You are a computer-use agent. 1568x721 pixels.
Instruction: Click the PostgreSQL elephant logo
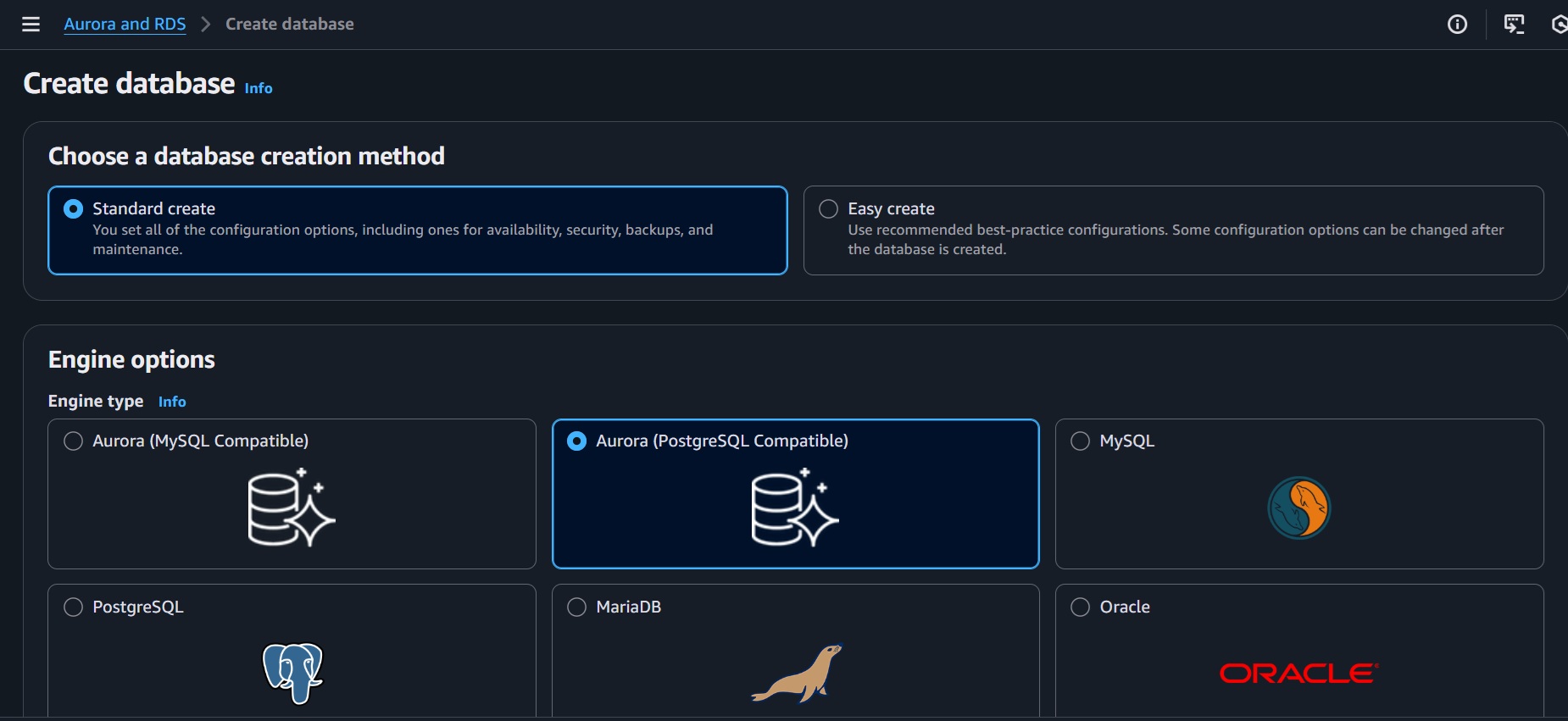(x=293, y=673)
